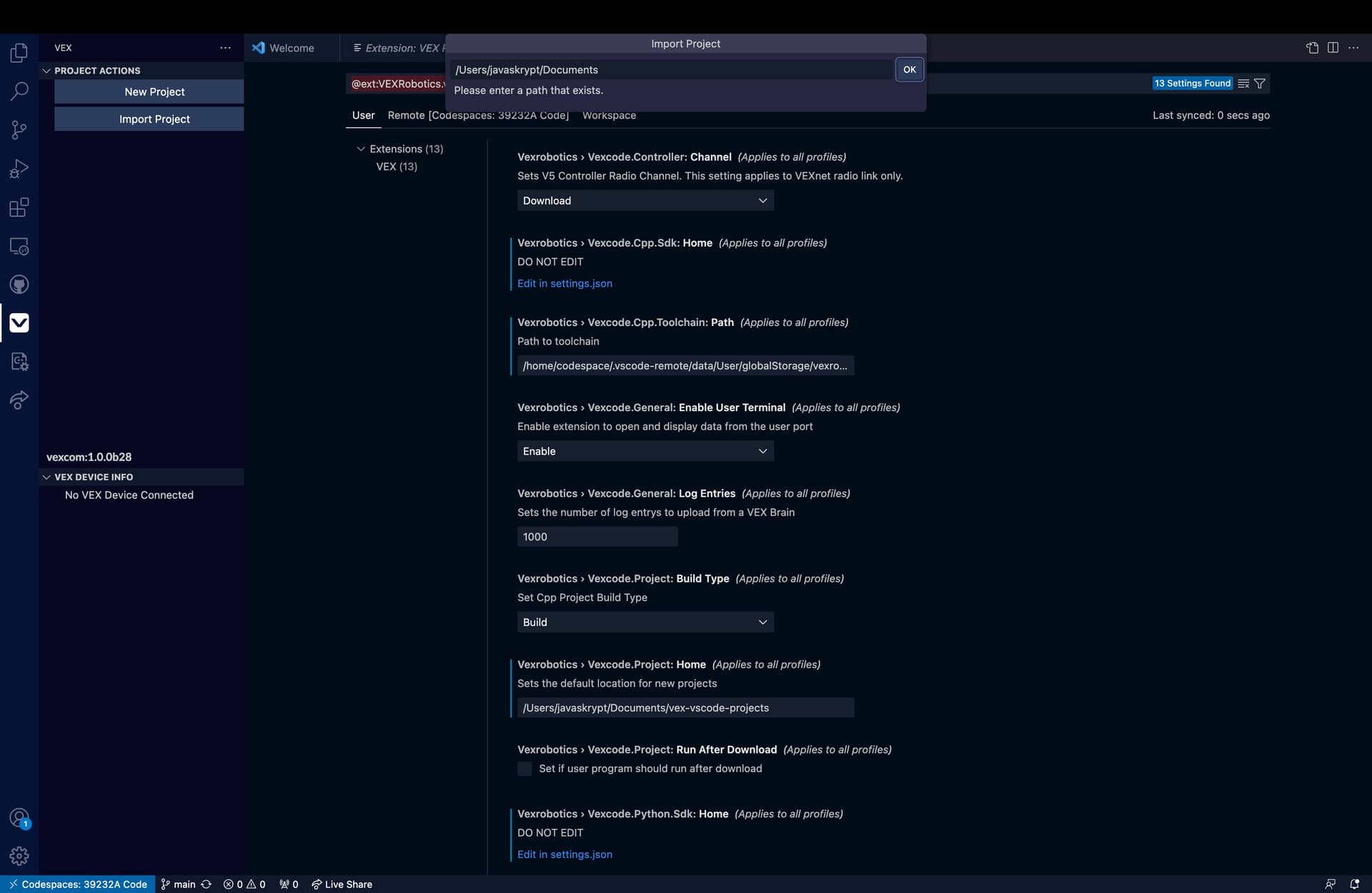Click Open Settings (JSON) icon
Screen dimensions: 1372x893
tap(1312, 48)
